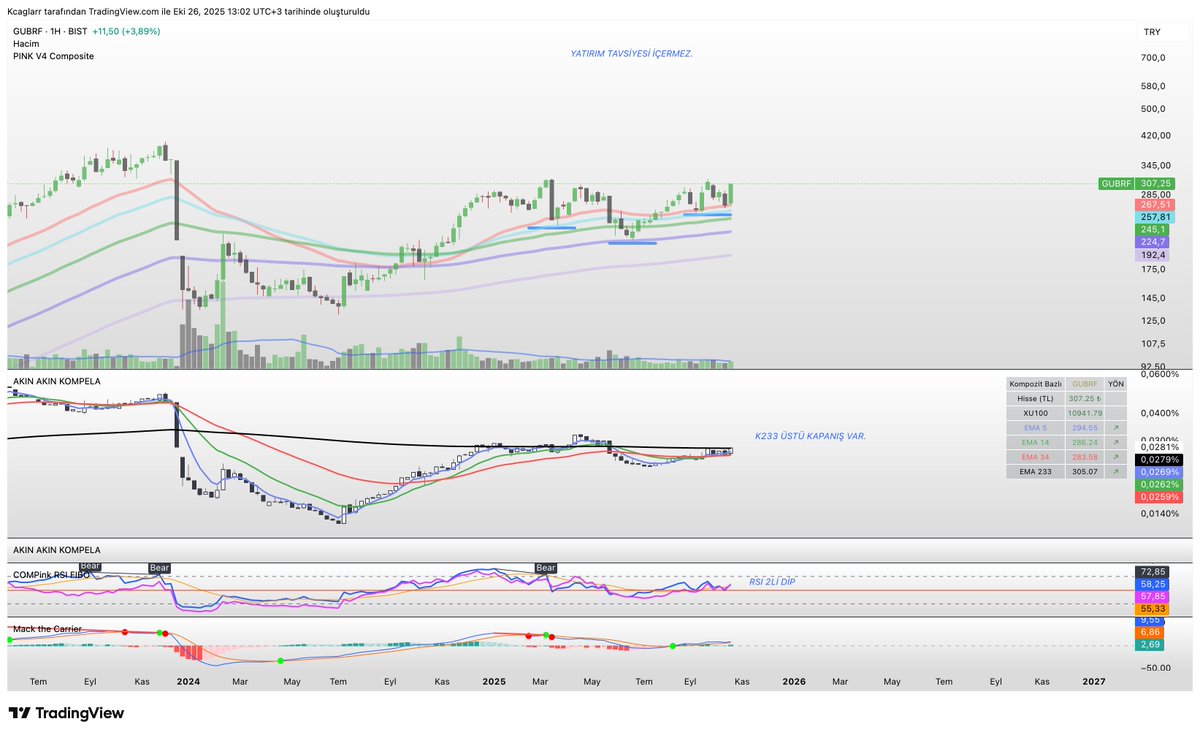
Task: Click the 286.24 value in EMA 14 row
Action: 1084,441
